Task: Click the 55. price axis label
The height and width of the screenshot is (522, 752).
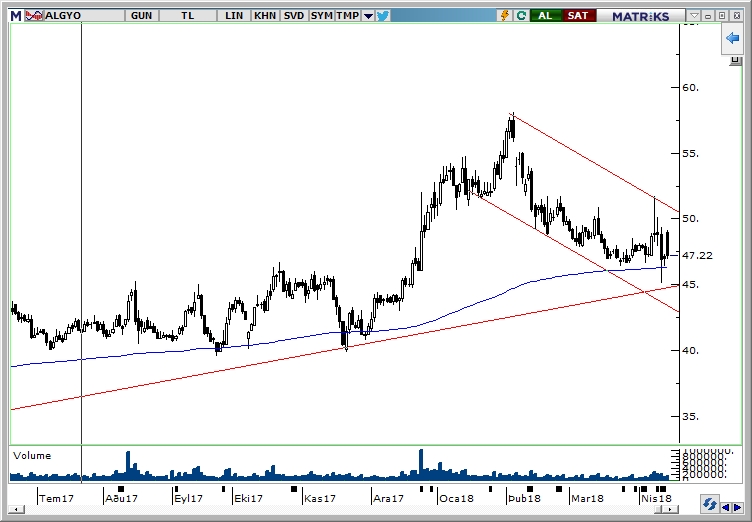Action: [x=691, y=154]
